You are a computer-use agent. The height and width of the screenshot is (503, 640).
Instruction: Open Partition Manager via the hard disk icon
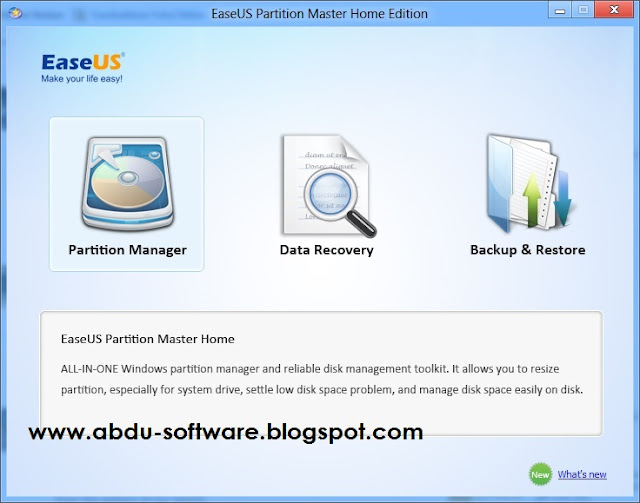[x=128, y=183]
